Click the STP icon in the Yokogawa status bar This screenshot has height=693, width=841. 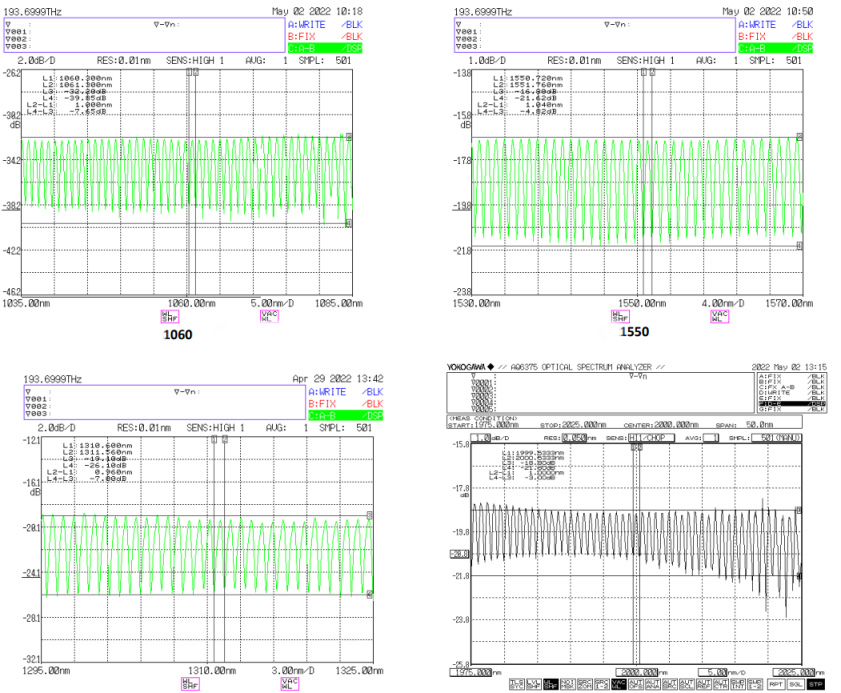click(x=816, y=685)
